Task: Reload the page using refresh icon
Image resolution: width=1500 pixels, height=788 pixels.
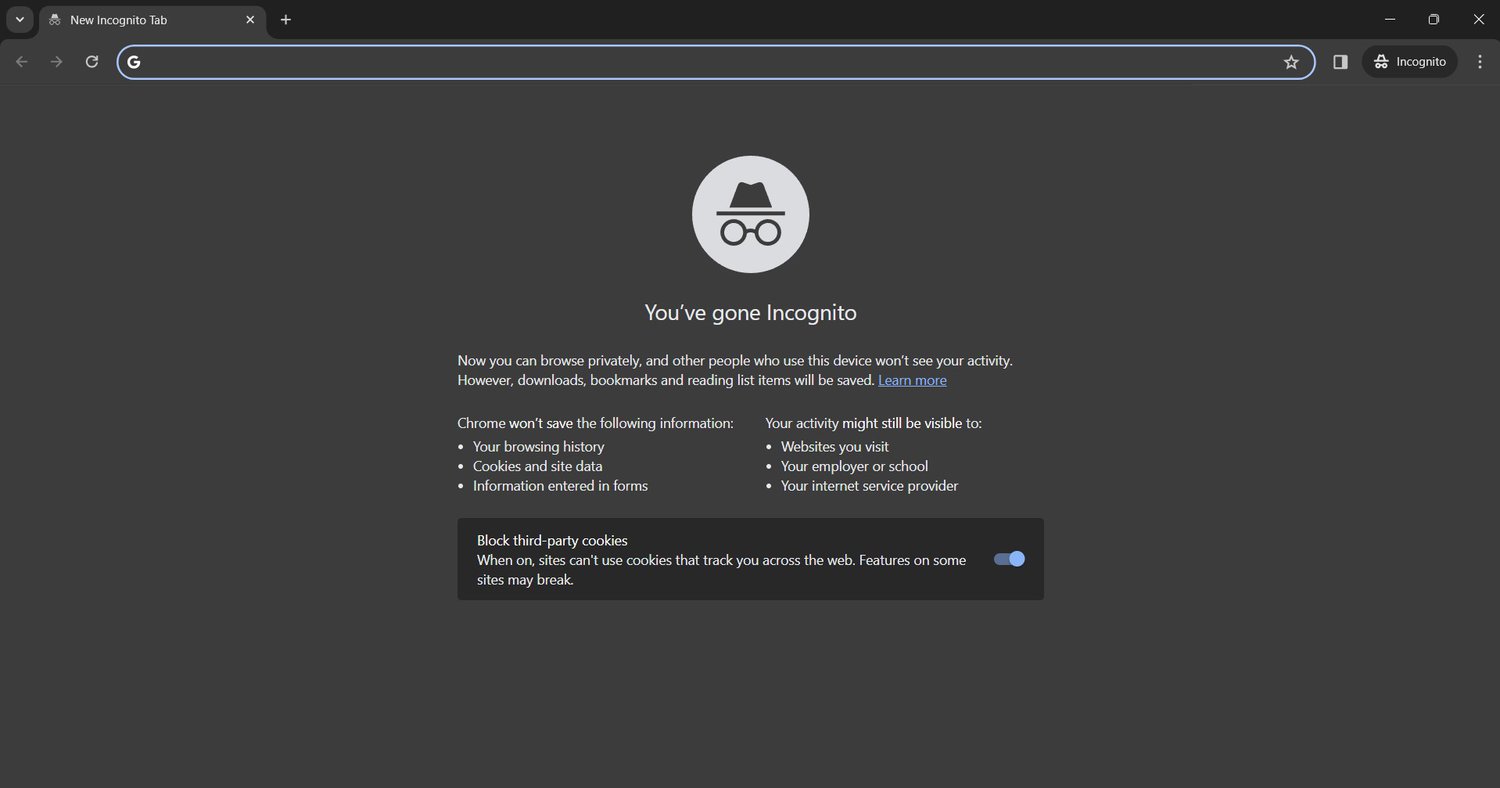Action: 91,61
